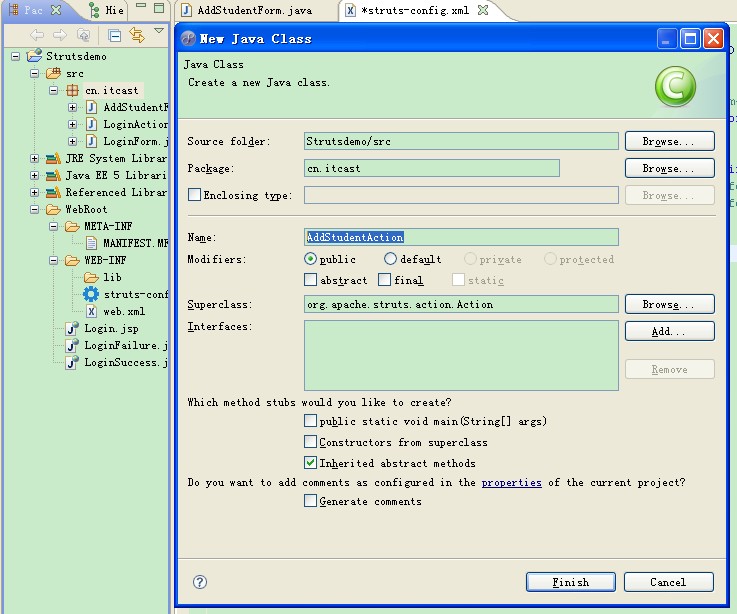Click the Collapse All icon in Package Explorer

114,35
